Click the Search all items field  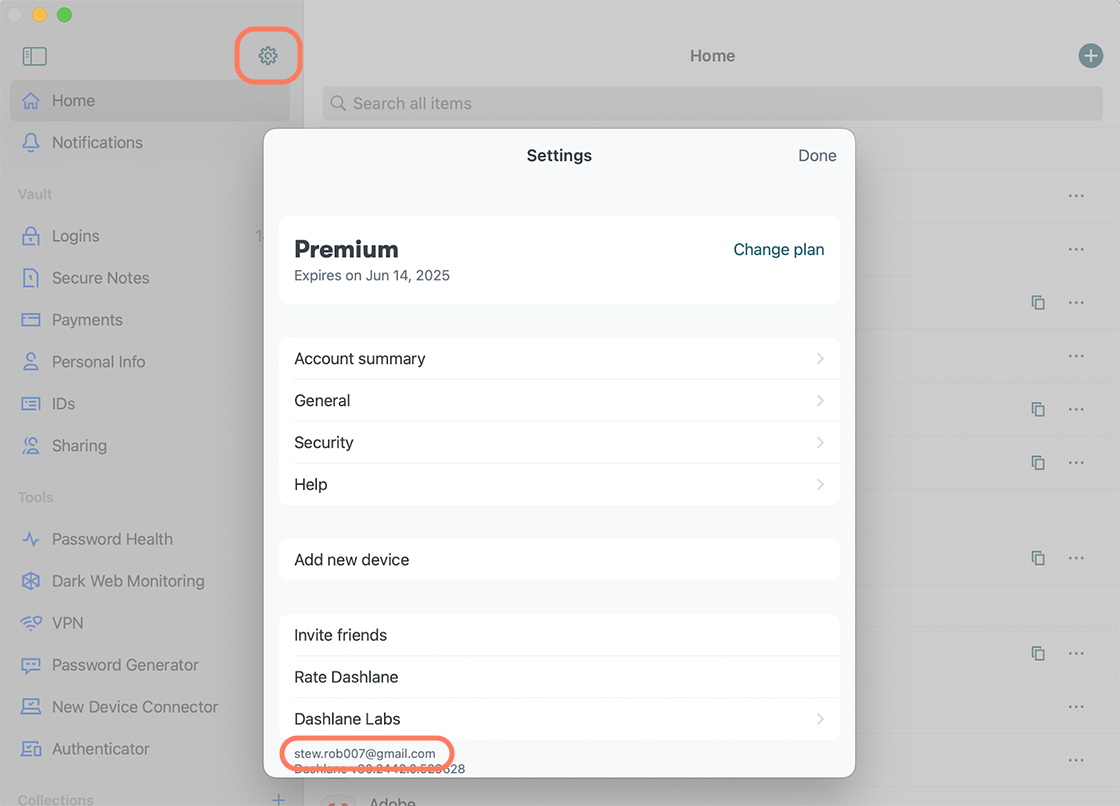(712, 104)
